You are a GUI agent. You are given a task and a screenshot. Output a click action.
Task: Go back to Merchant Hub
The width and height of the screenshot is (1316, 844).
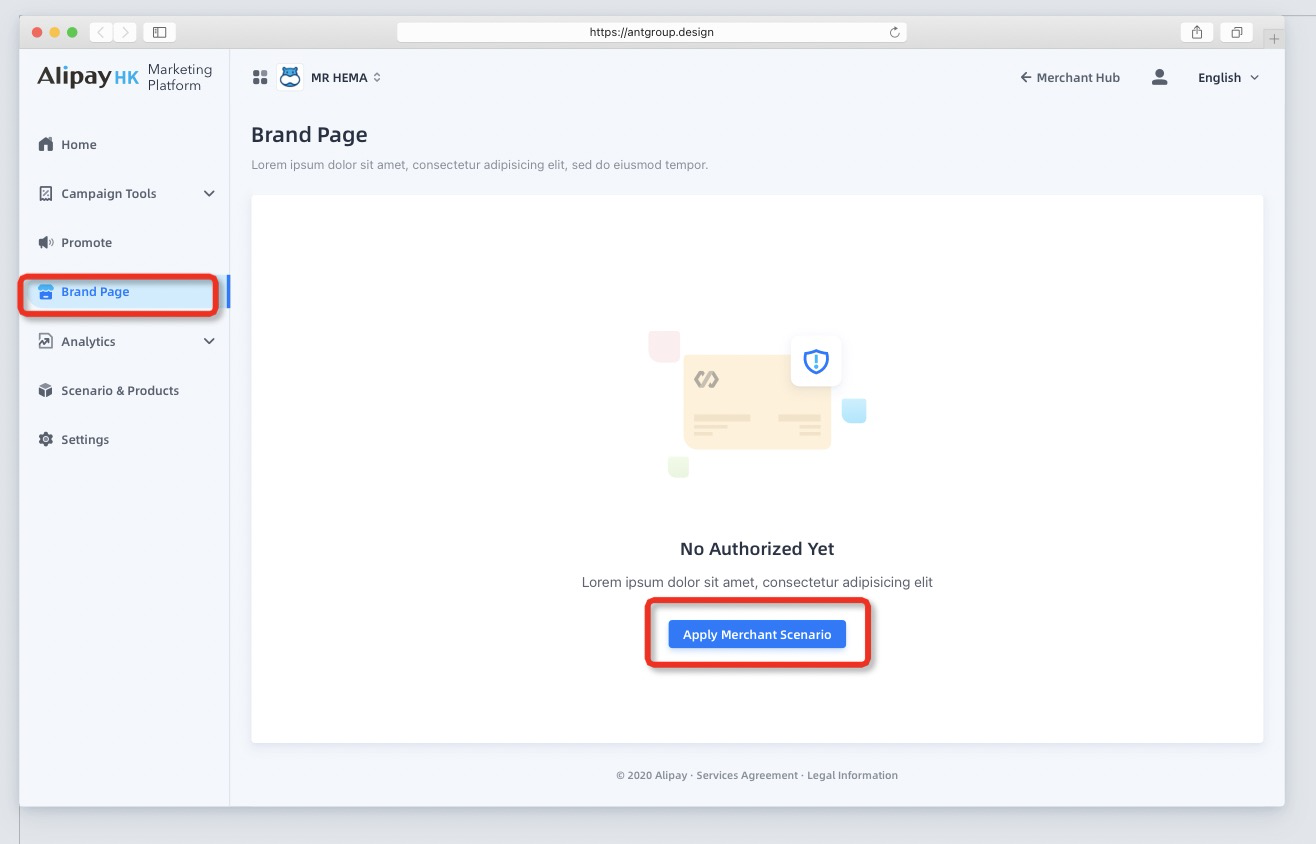point(1069,78)
